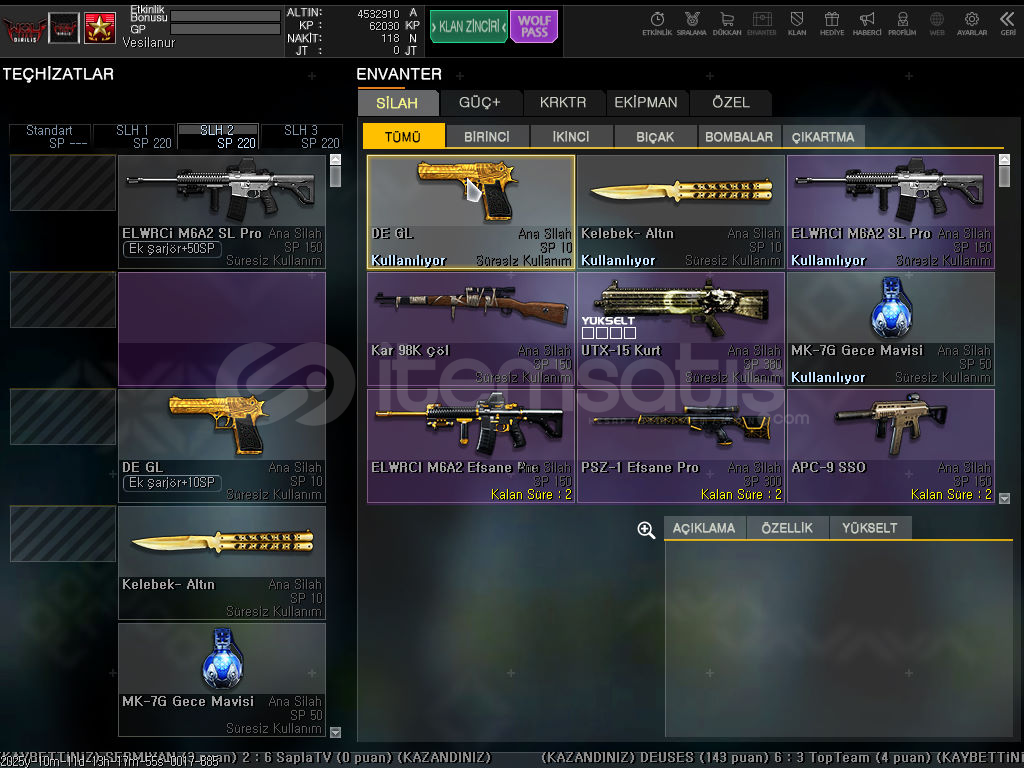Click the Wolfteam logo at top left
The height and width of the screenshot is (768, 1024).
pos(24,28)
